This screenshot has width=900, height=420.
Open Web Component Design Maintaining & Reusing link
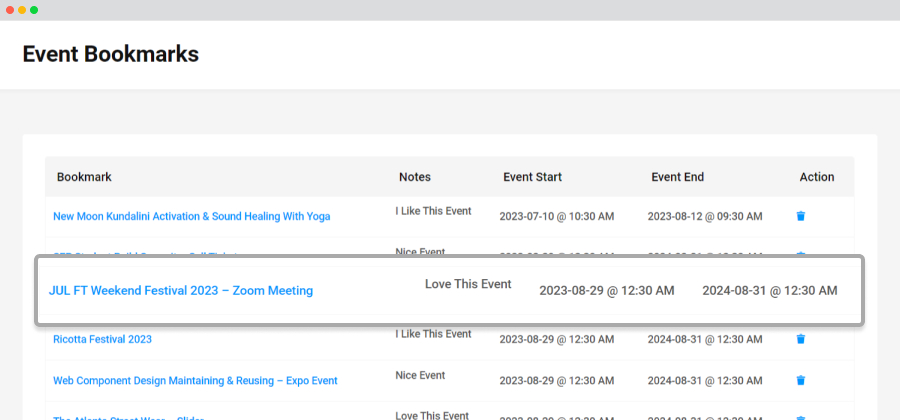click(x=195, y=380)
